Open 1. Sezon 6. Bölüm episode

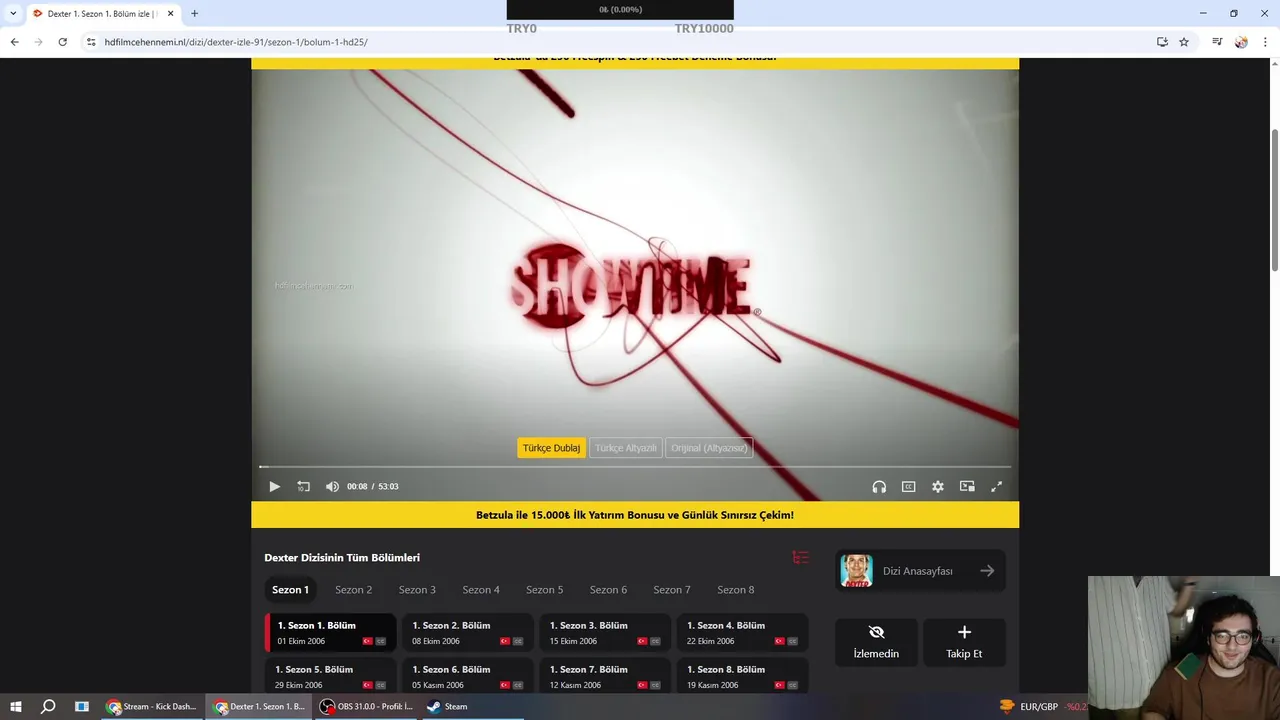468,676
